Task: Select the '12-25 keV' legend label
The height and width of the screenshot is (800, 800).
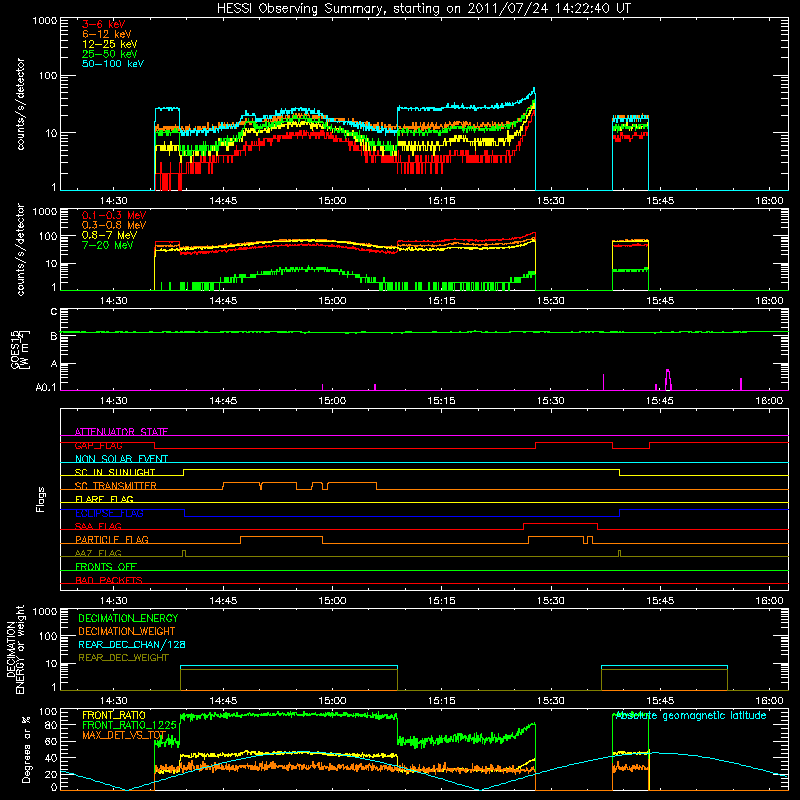Action: [x=110, y=44]
